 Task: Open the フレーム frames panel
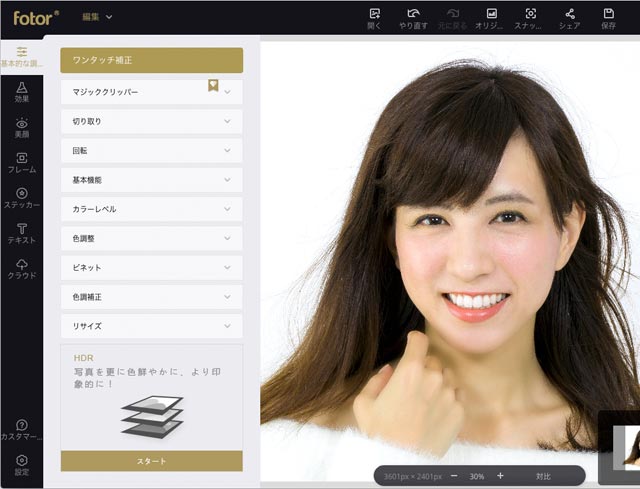tap(22, 163)
